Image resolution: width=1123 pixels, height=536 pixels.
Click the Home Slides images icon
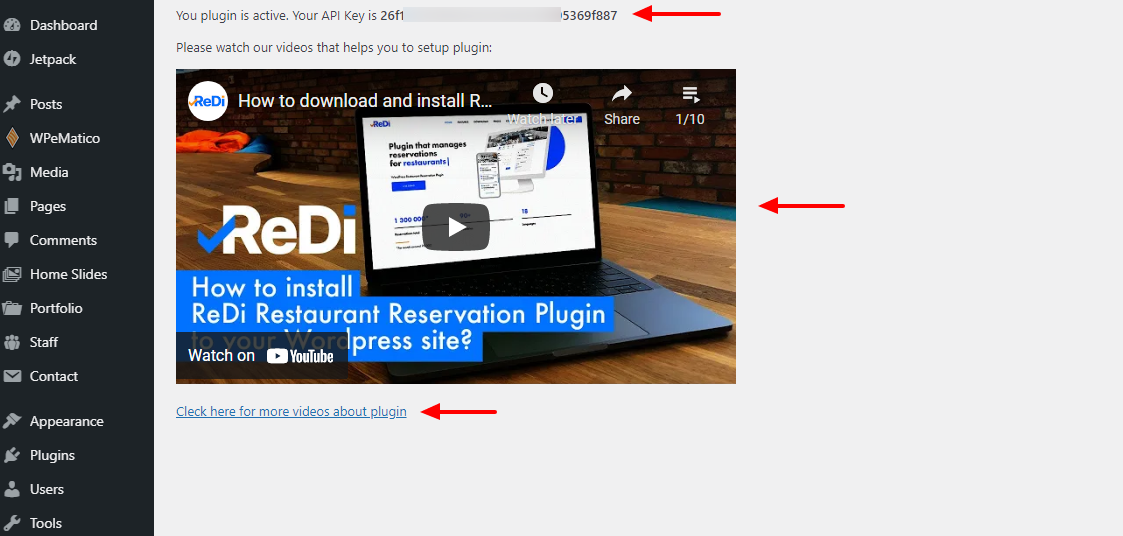point(11,274)
